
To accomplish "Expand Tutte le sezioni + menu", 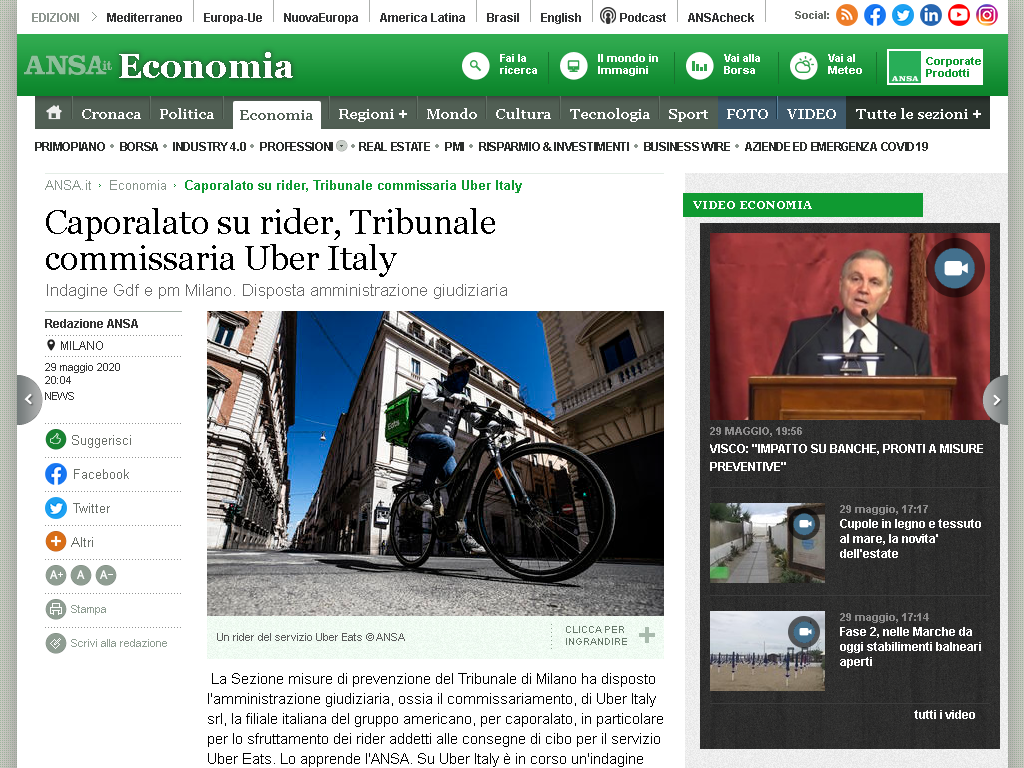I will [x=918, y=114].
